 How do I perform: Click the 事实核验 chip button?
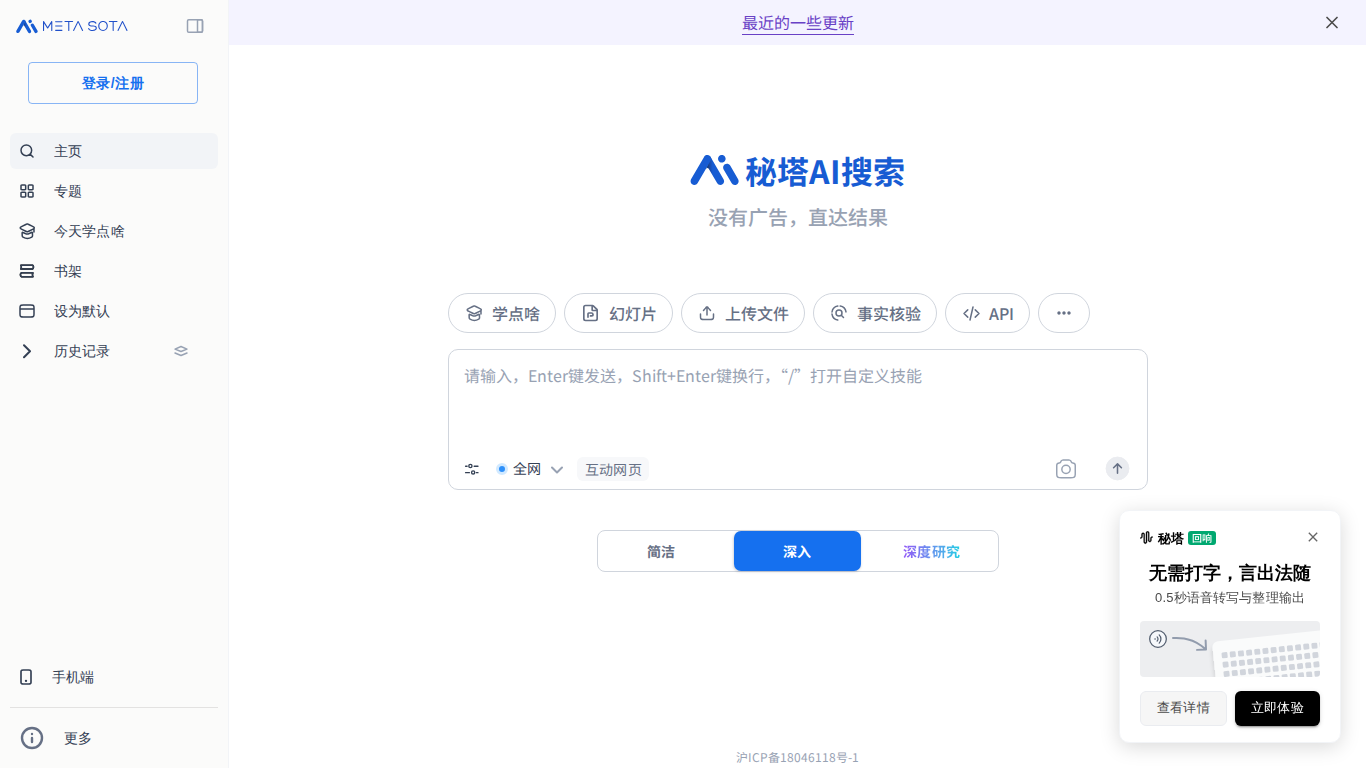[x=875, y=313]
